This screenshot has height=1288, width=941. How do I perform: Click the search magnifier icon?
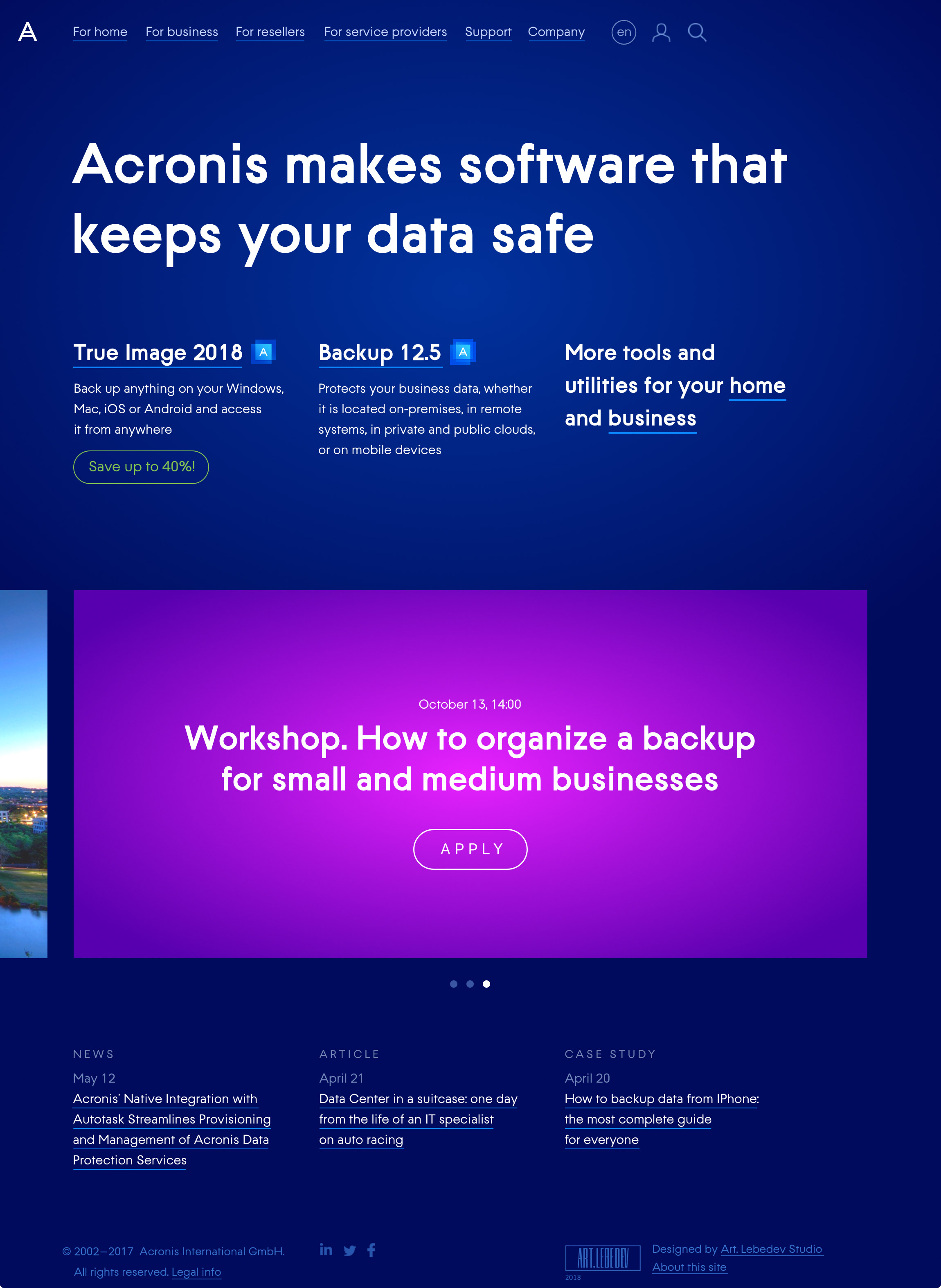[x=697, y=32]
